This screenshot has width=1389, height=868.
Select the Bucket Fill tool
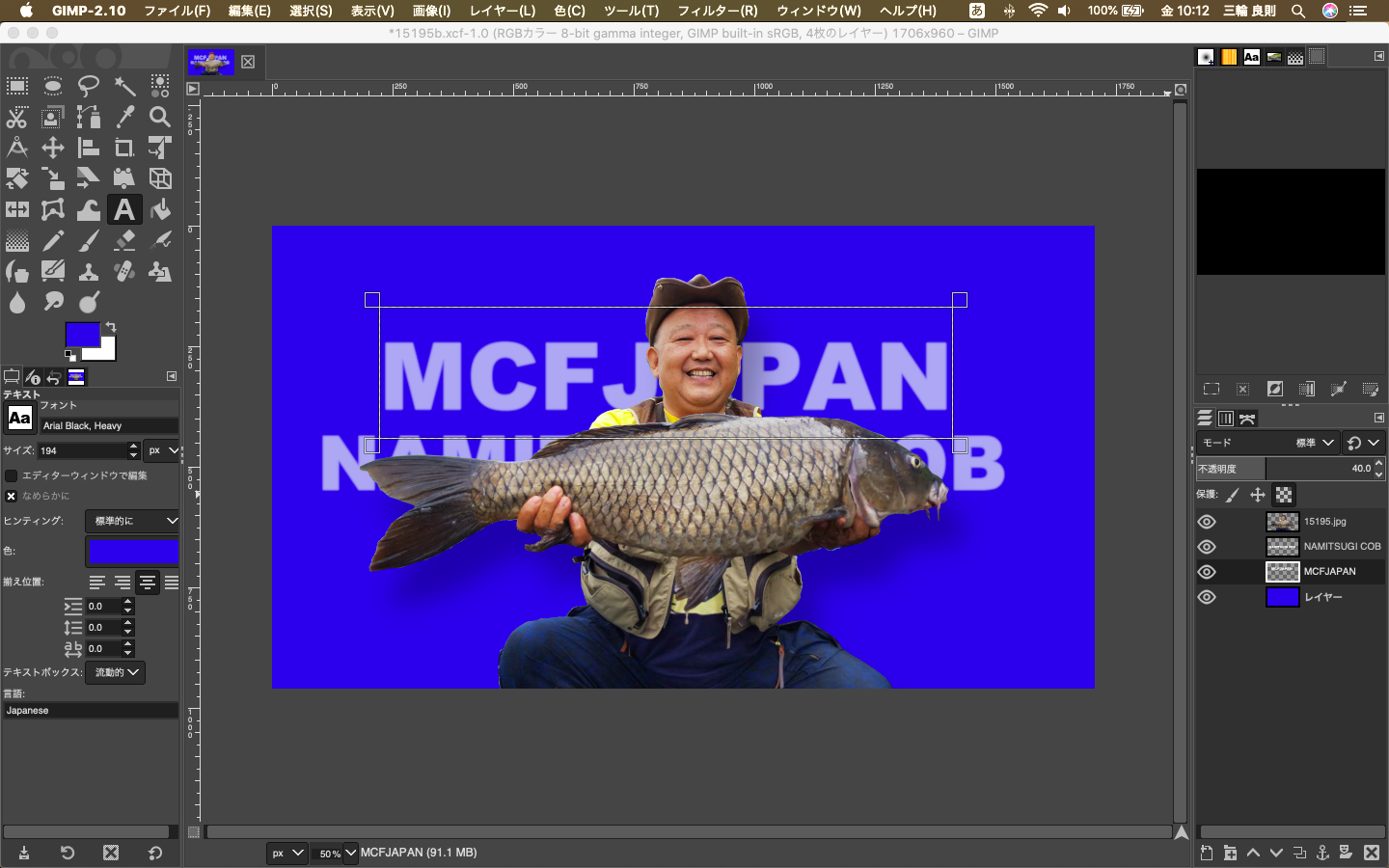[160, 209]
